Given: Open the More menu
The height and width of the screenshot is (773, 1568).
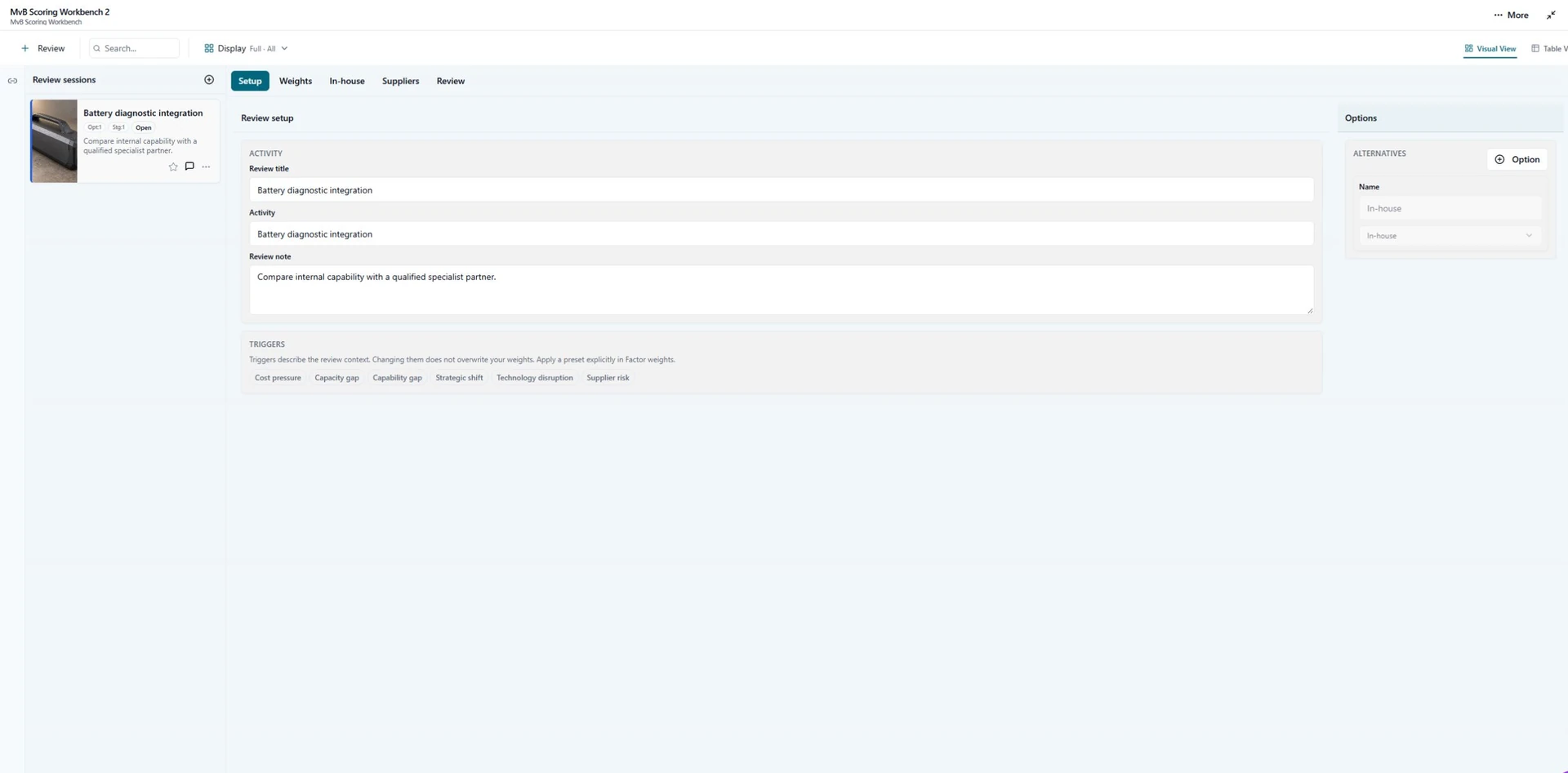Looking at the screenshot, I should tap(1512, 15).
